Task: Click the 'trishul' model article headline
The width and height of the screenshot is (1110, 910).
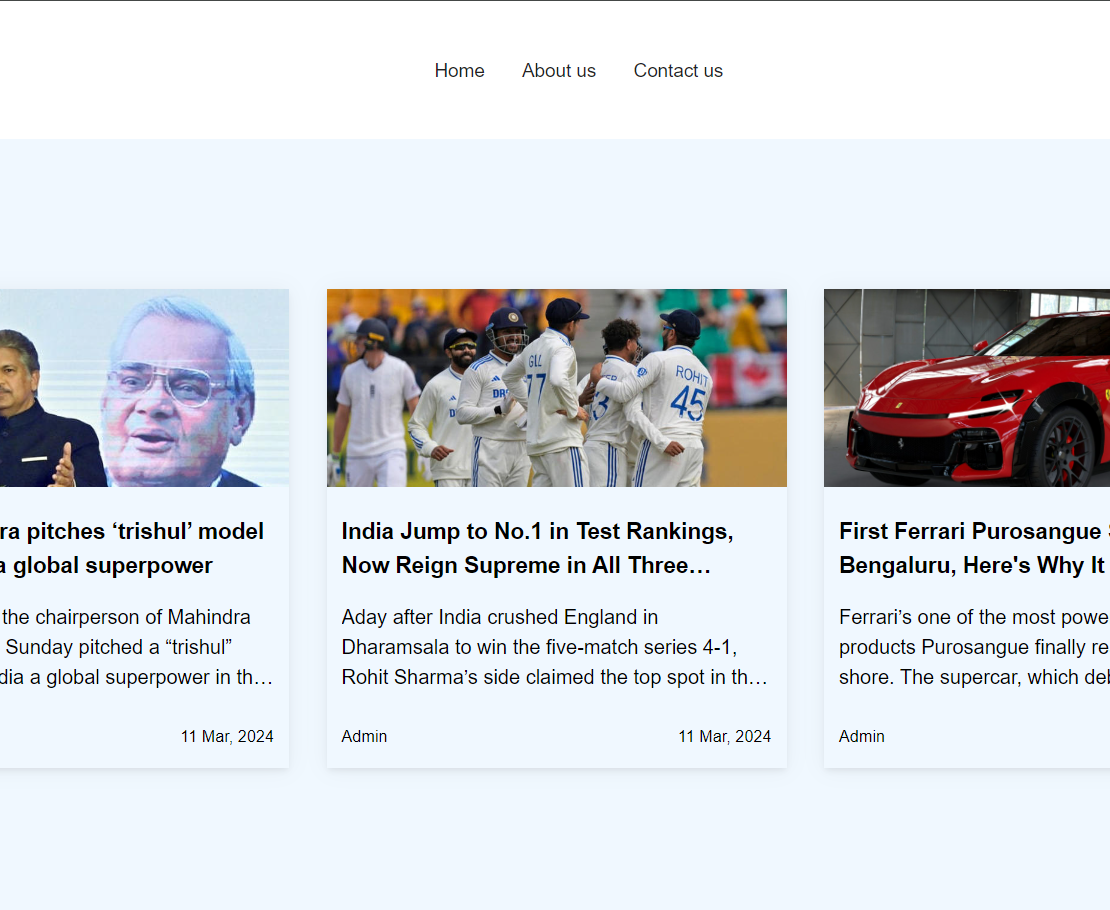Action: point(132,548)
